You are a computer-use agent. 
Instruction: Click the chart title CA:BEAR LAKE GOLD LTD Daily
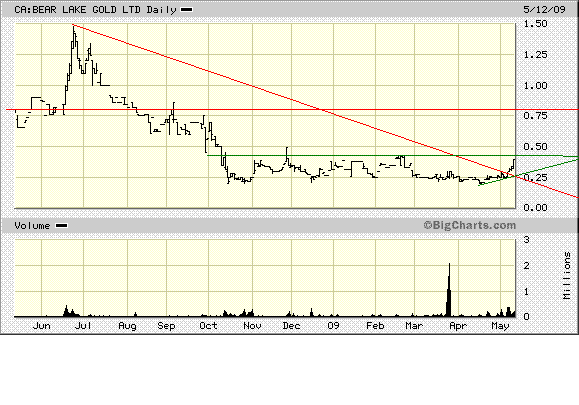(95, 10)
